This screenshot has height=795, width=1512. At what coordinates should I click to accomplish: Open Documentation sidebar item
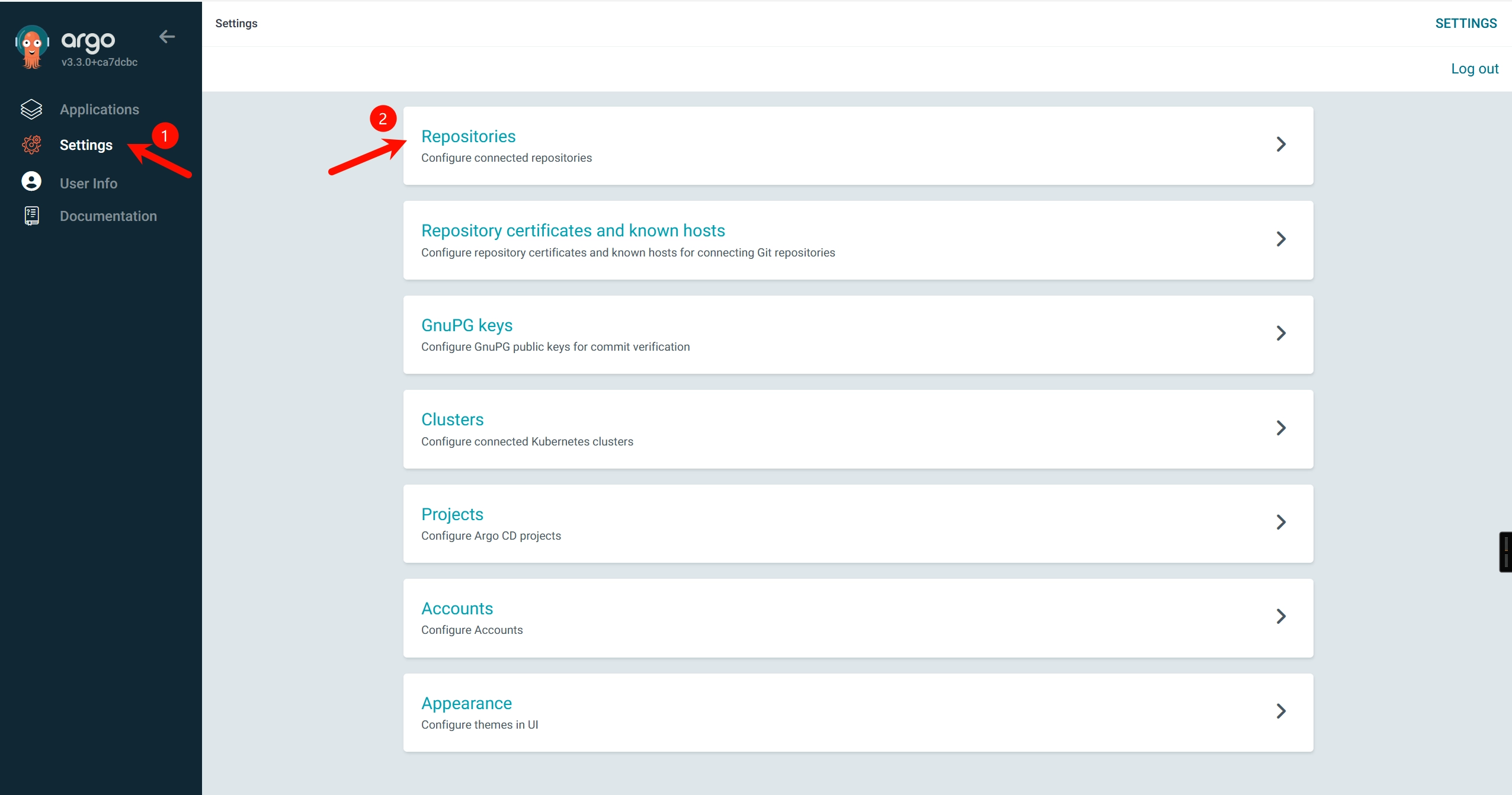[x=108, y=216]
